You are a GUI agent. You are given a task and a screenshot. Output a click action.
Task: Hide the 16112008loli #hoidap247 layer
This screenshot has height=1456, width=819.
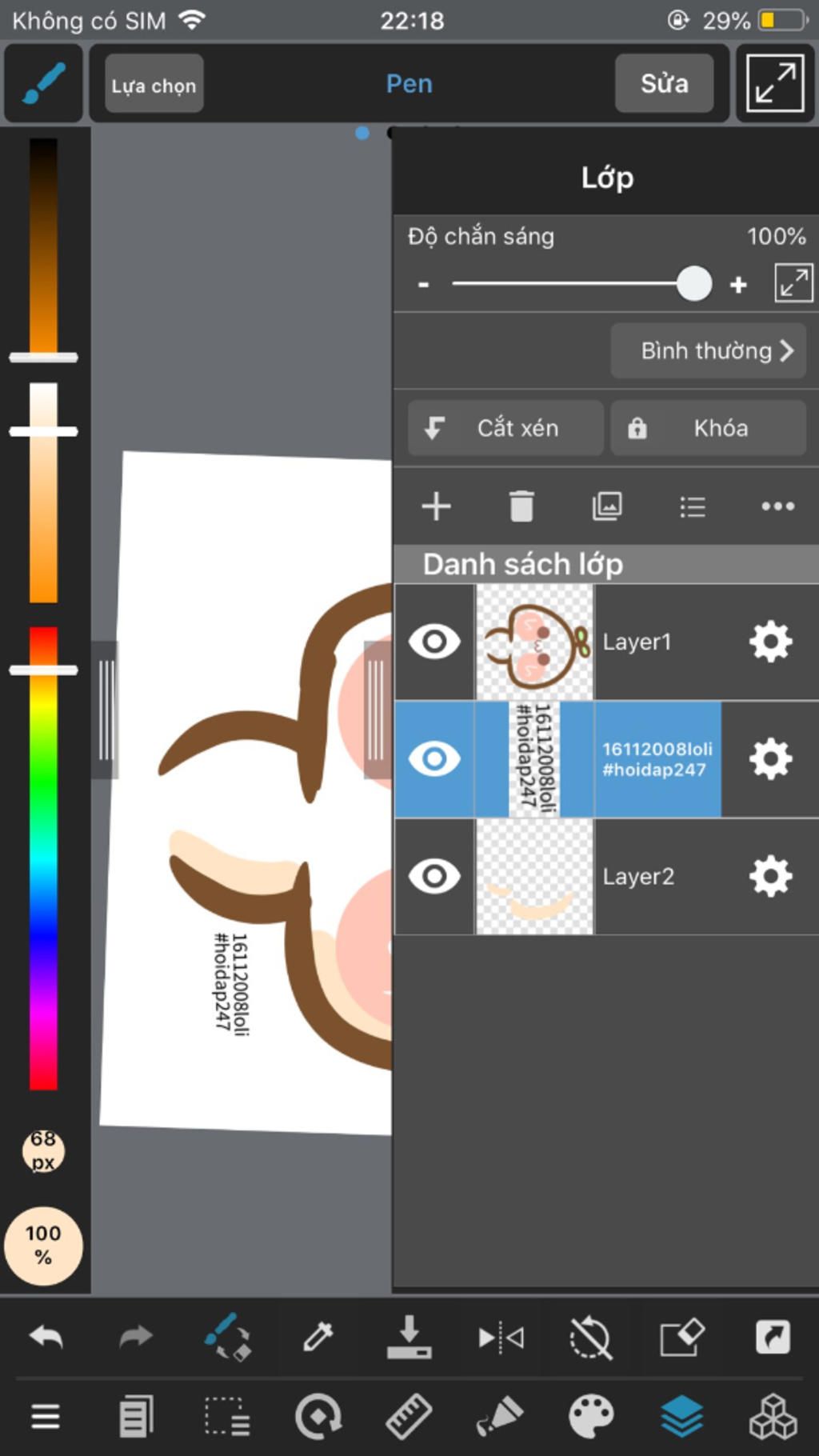(434, 759)
